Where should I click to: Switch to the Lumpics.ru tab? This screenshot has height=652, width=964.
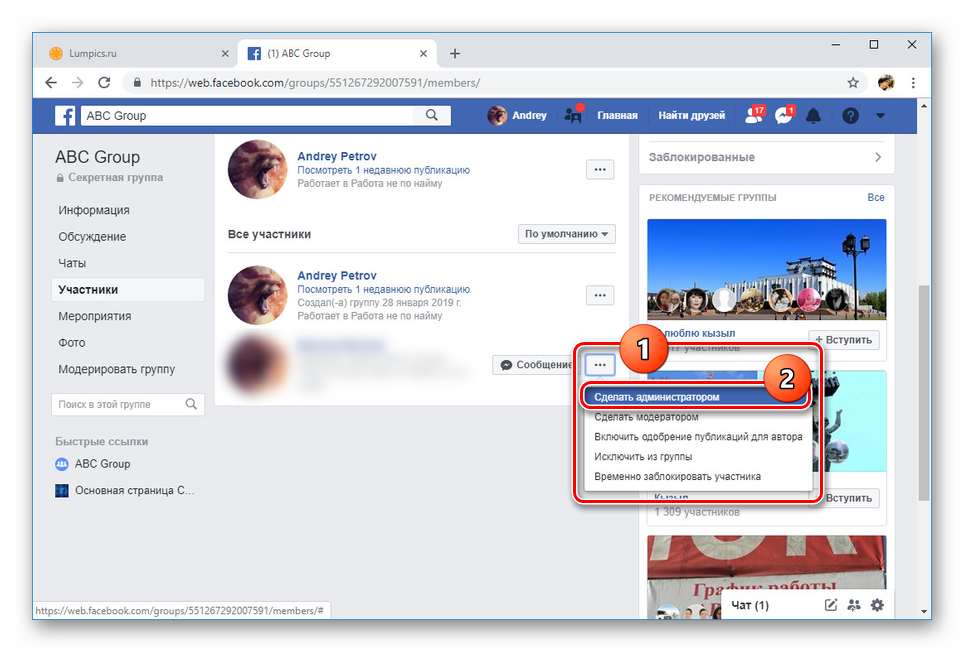click(139, 53)
